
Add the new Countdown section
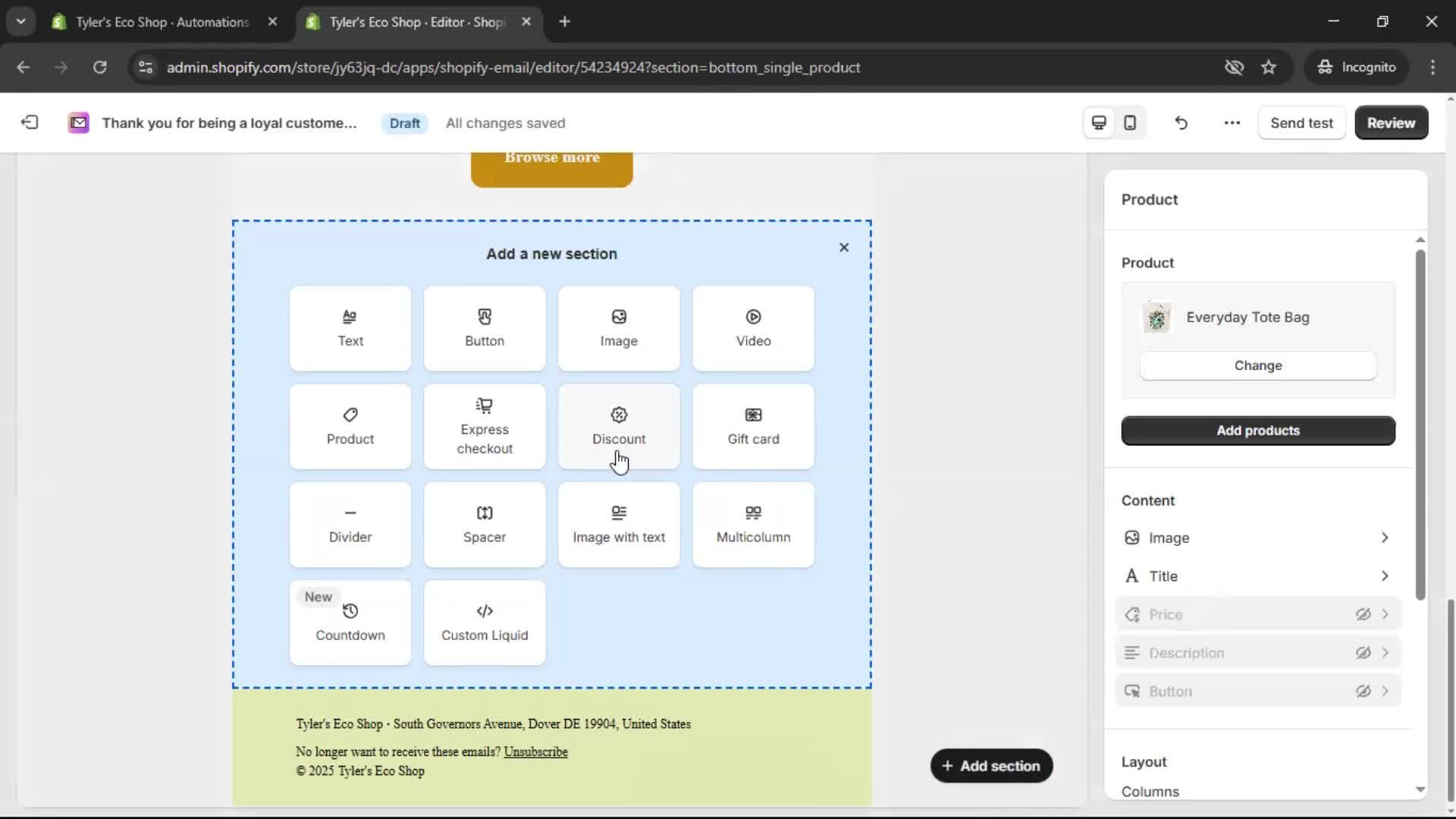click(350, 623)
